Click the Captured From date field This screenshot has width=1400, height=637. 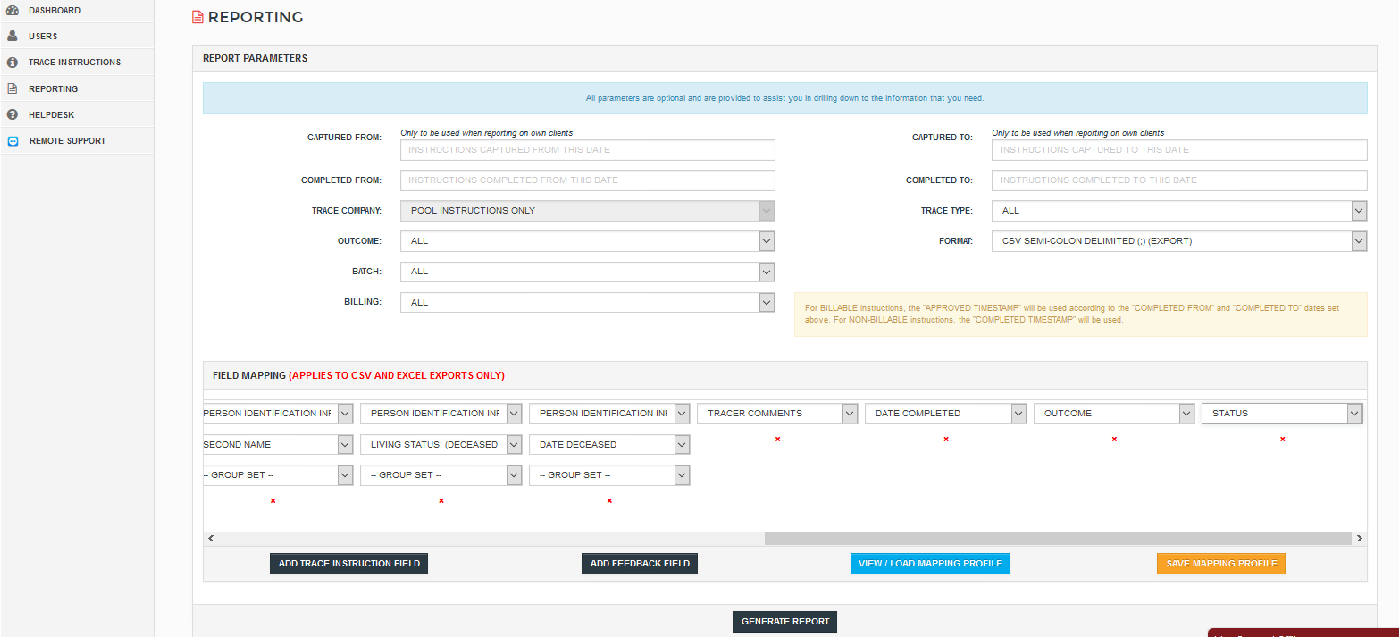pos(587,150)
